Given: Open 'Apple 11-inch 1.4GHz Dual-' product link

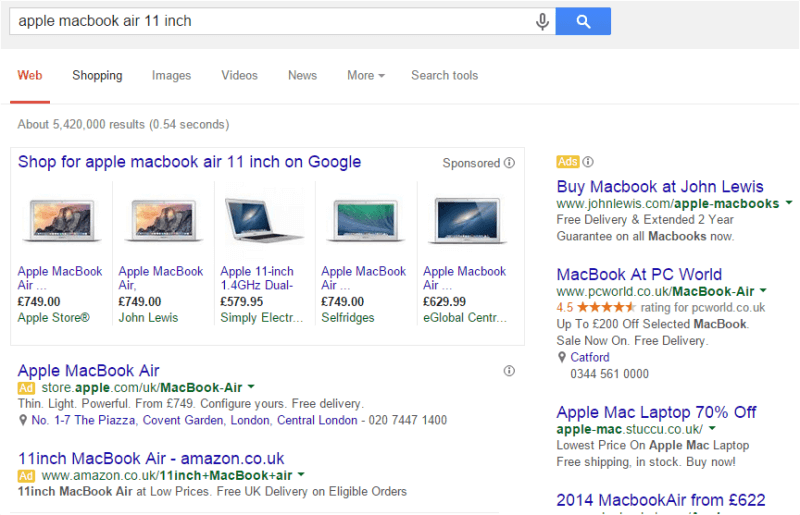Looking at the screenshot, I should (x=257, y=278).
